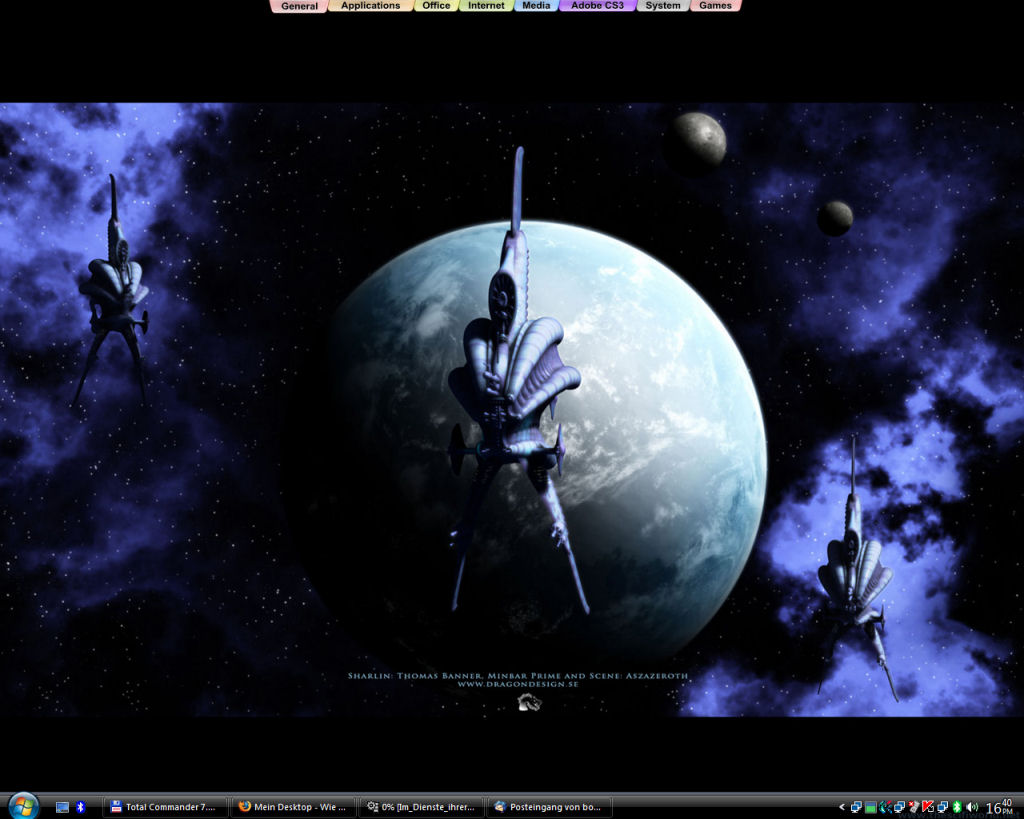Click the green Bluetooth tray icon
Image resolution: width=1024 pixels, height=819 pixels.
point(957,807)
